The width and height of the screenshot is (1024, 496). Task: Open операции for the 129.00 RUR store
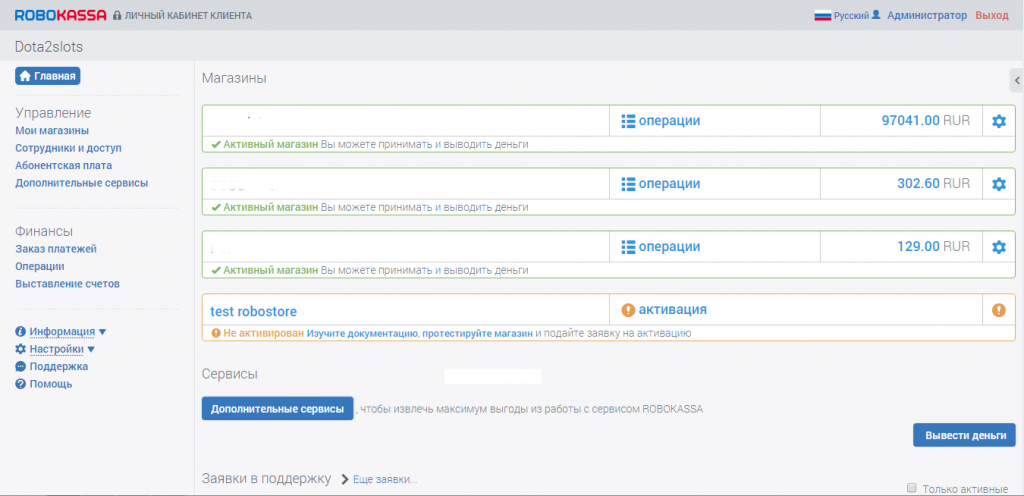point(660,247)
